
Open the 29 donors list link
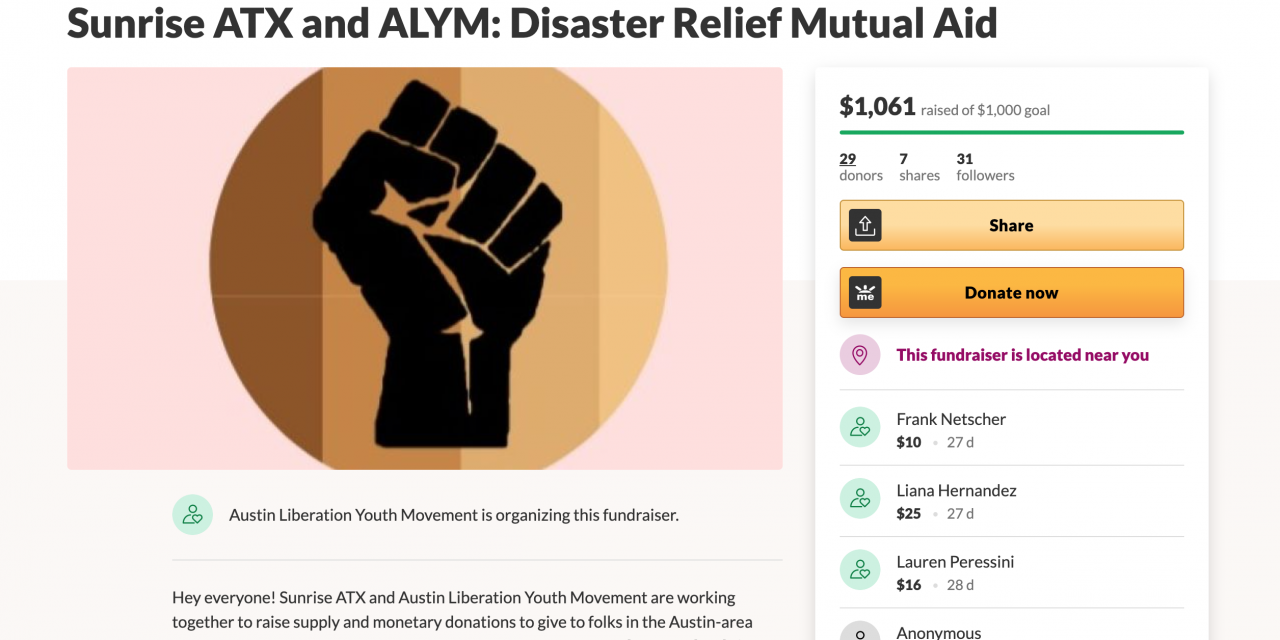click(848, 159)
